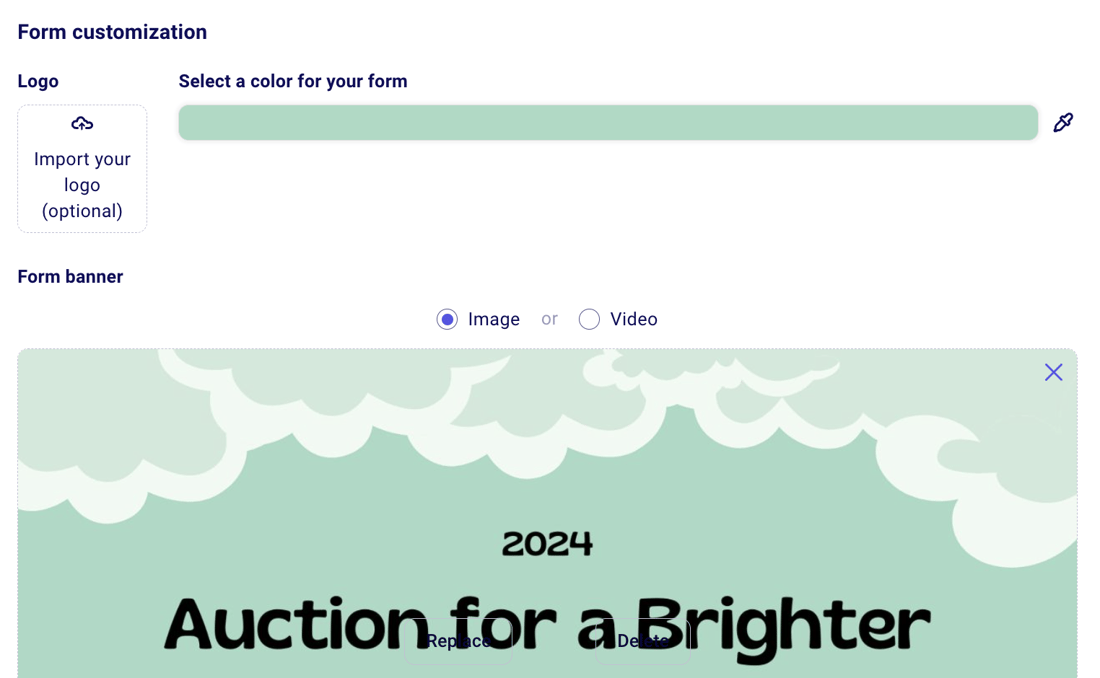Viewport: 1100px width, 678px height.
Task: Select the Image radio button for the banner
Action: (447, 319)
